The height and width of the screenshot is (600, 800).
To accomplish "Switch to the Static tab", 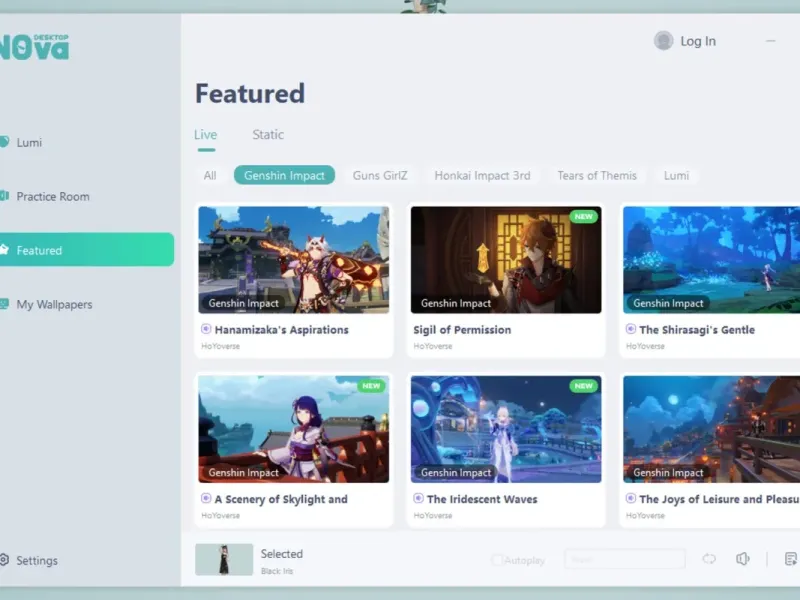I will (268, 135).
